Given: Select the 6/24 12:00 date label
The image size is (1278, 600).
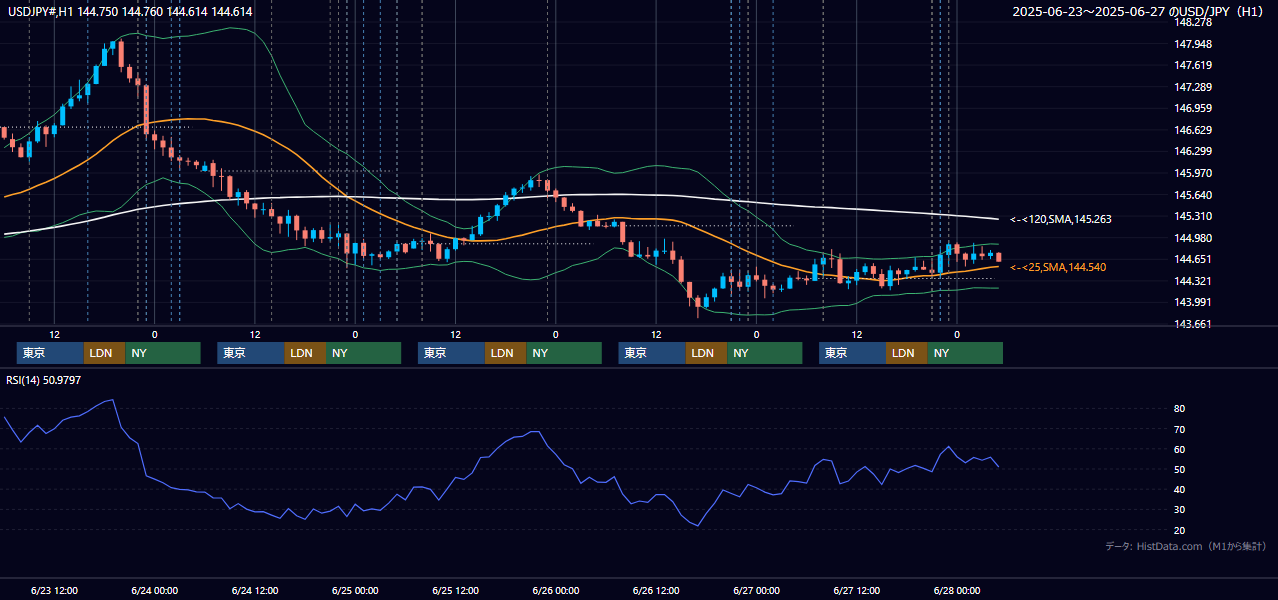Looking at the screenshot, I should [x=255, y=590].
